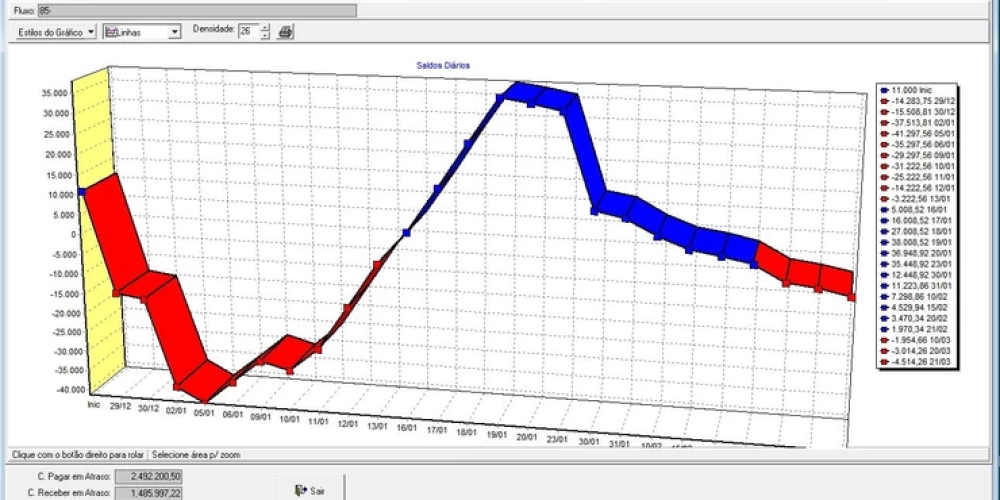Increase Densidade with the up arrow

tap(264, 27)
